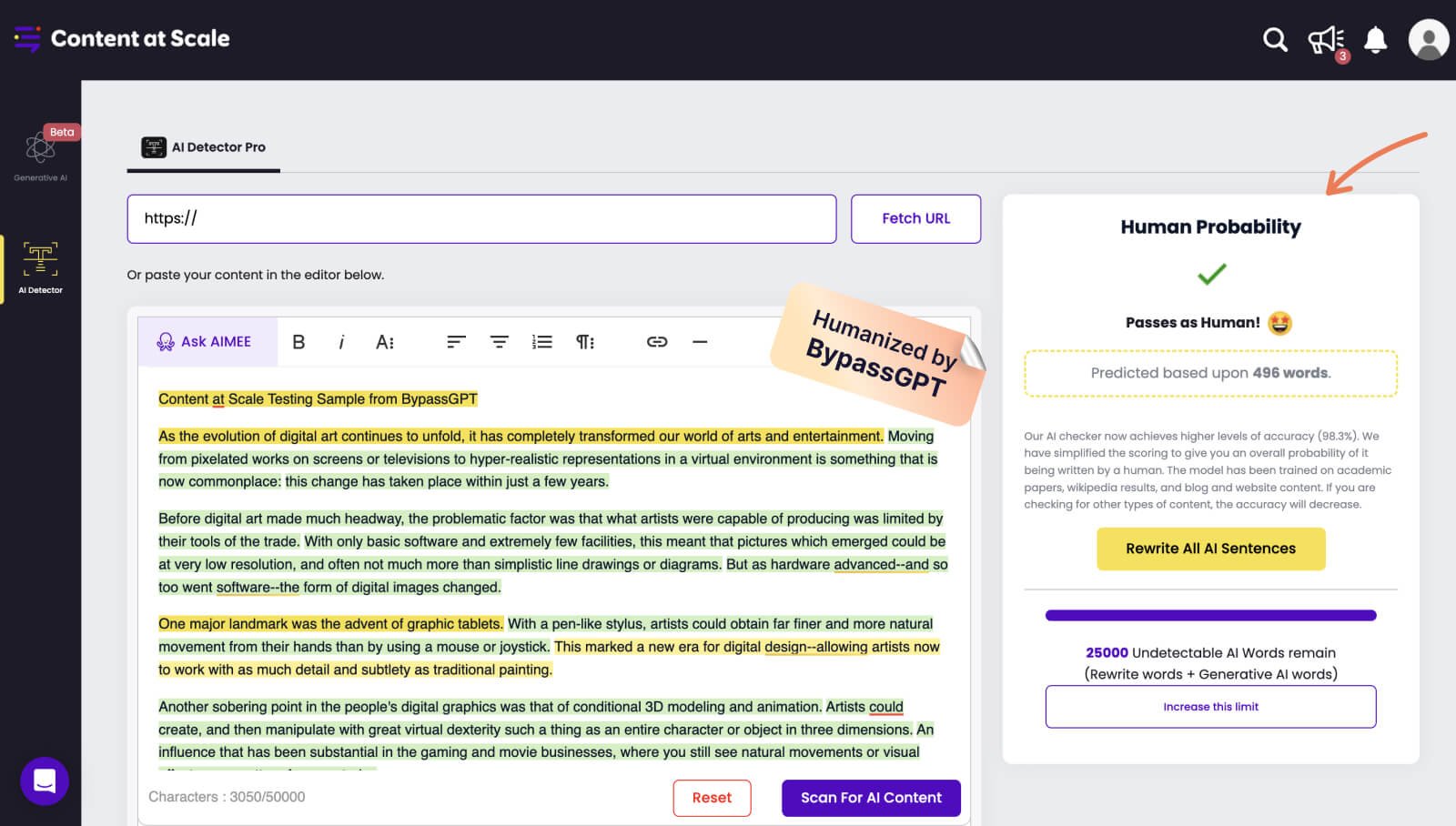Click the purple word-limit progress bar
1456x826 pixels.
click(x=1210, y=616)
